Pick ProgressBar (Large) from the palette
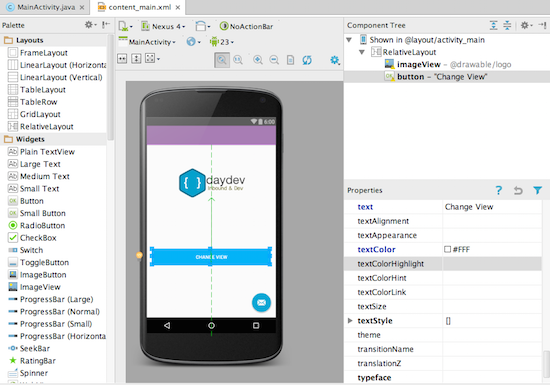550x385 pixels. point(51,299)
